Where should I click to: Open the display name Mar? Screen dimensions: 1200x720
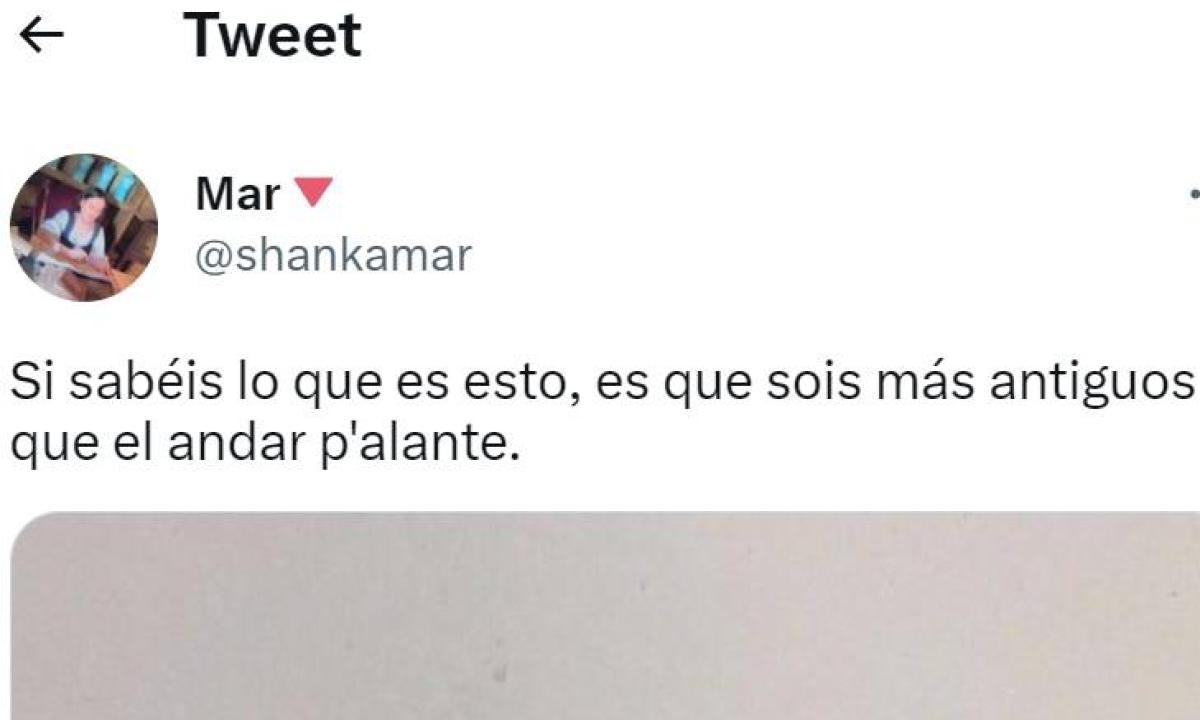[238, 193]
